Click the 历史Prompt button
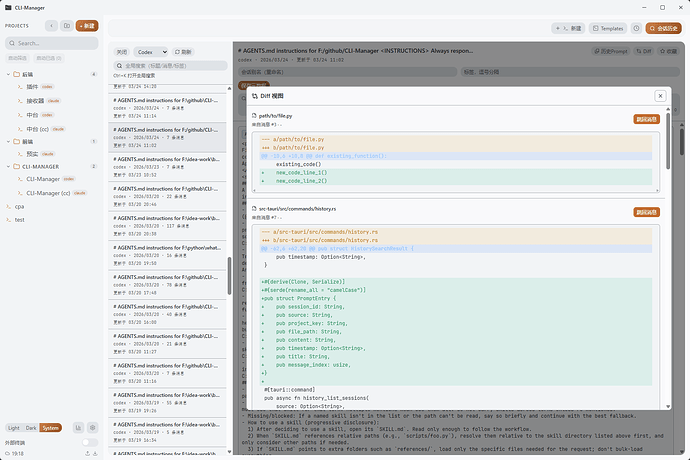 click(x=611, y=51)
